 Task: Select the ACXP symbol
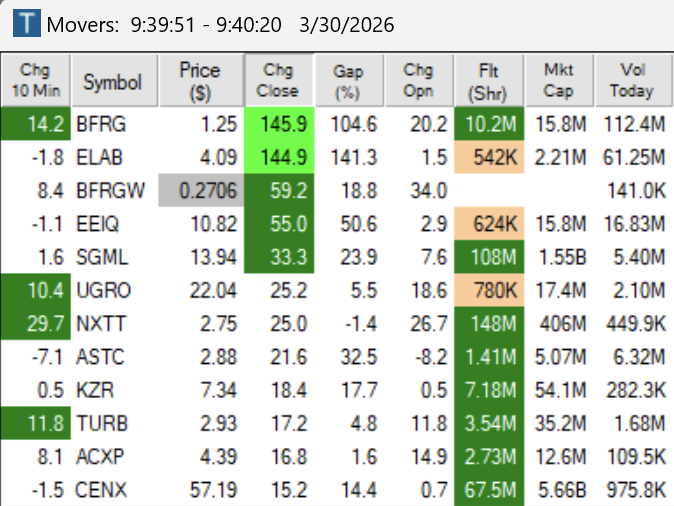click(100, 457)
